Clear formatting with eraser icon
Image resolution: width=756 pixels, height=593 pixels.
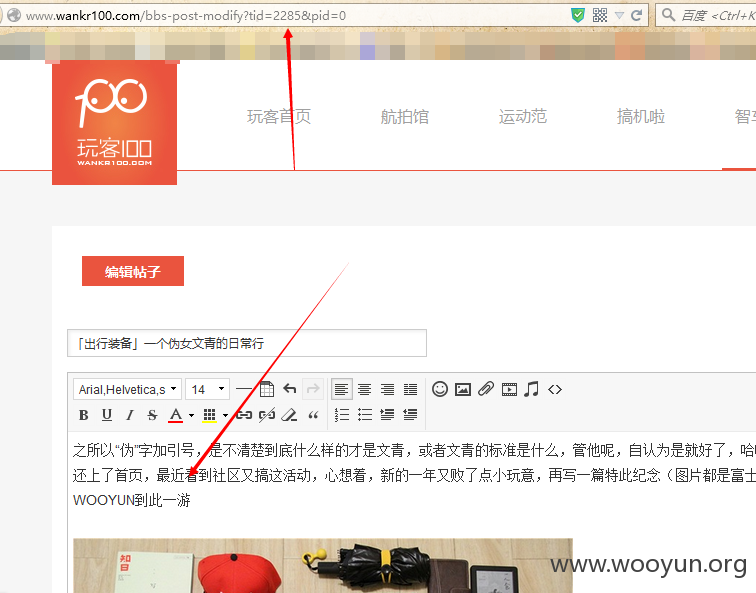pos(289,415)
